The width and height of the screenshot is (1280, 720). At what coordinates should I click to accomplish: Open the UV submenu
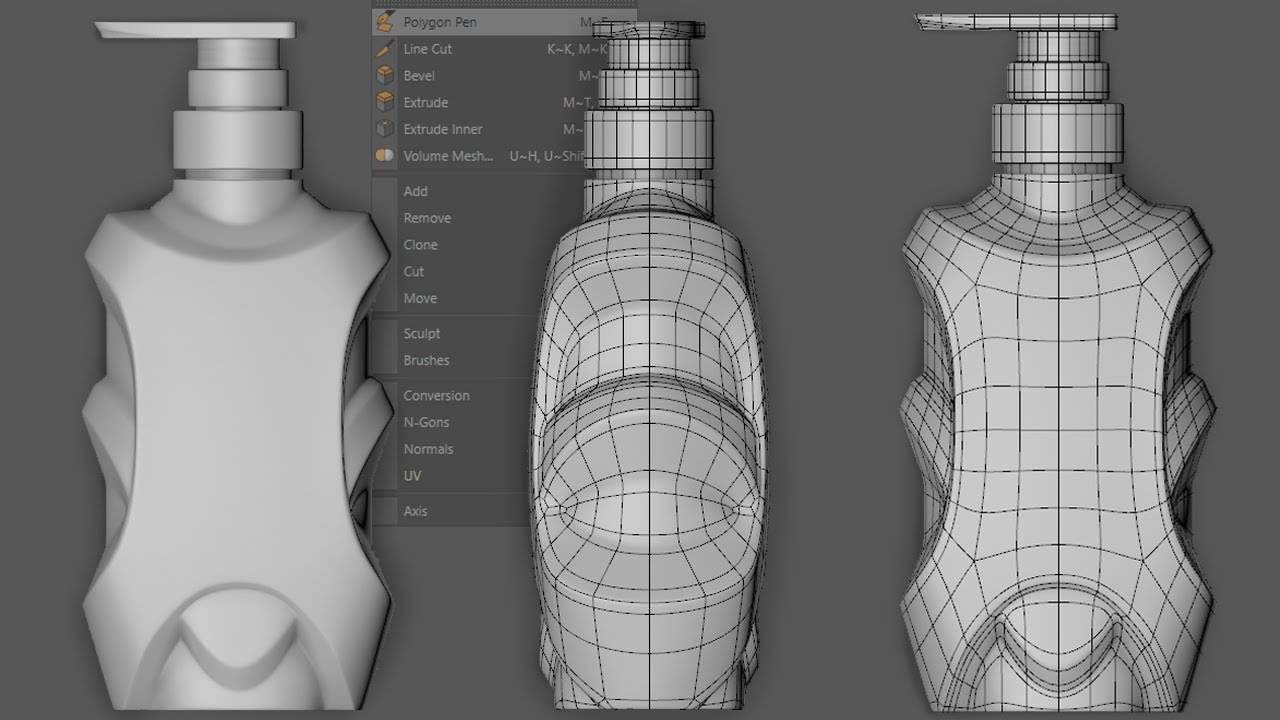point(412,477)
